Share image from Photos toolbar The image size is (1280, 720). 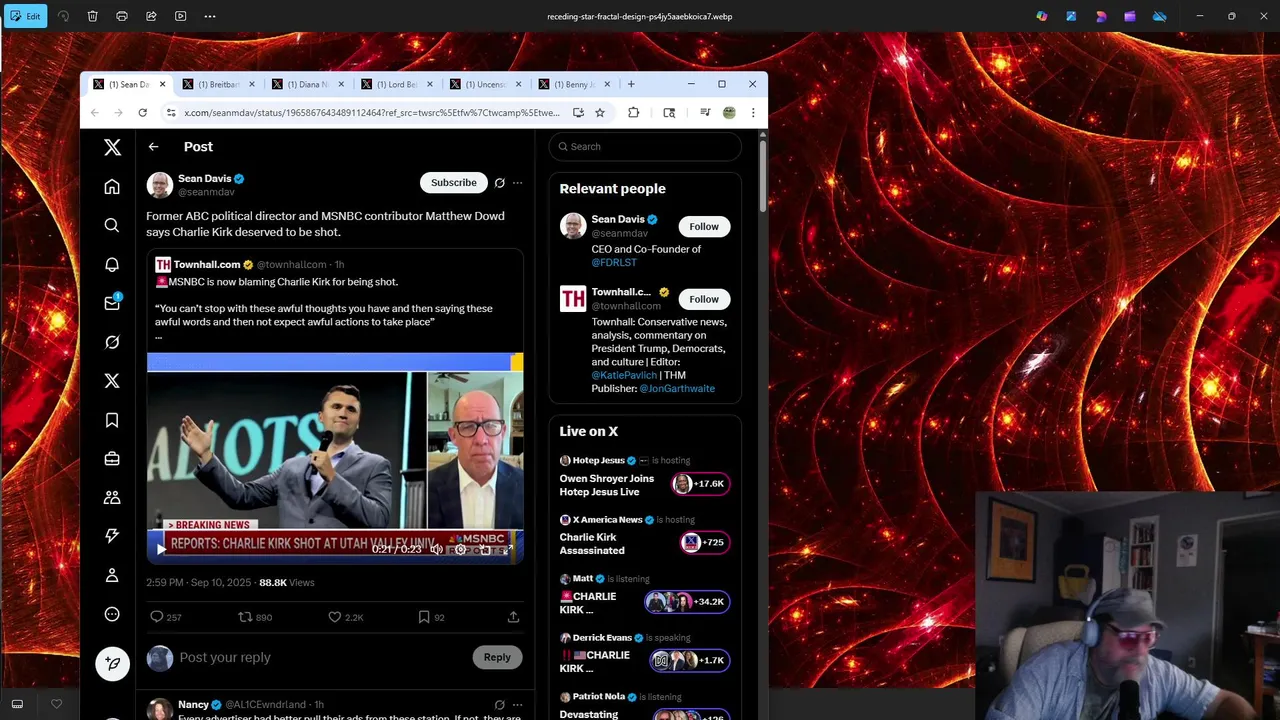click(x=151, y=16)
